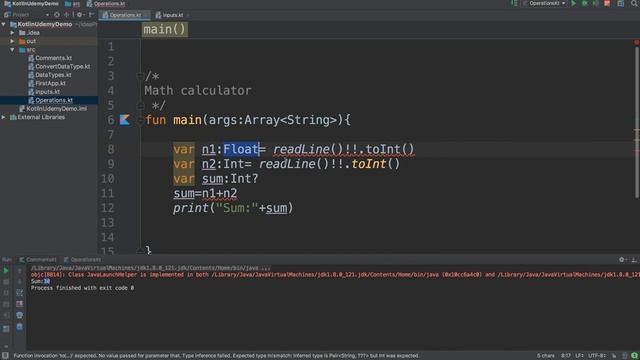640x360 pixels.
Task: Click the Exit icon in Run panel
Action: (x=6, y=315)
